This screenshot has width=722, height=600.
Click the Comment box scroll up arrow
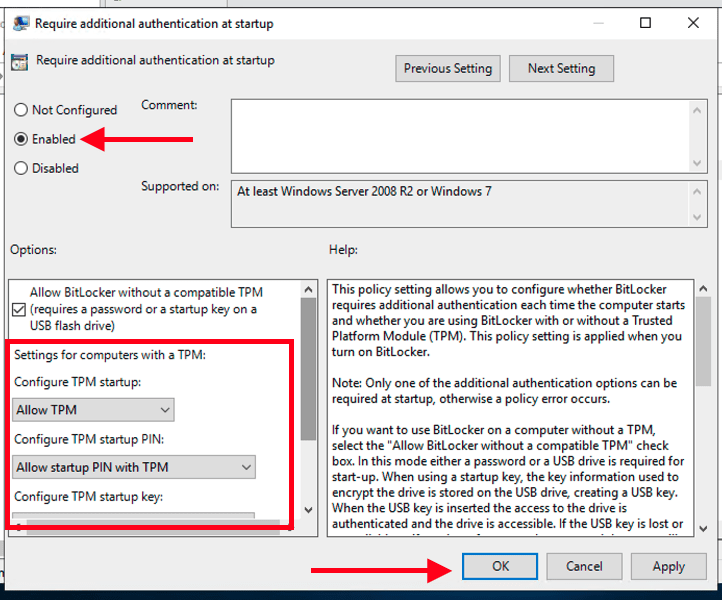(698, 107)
